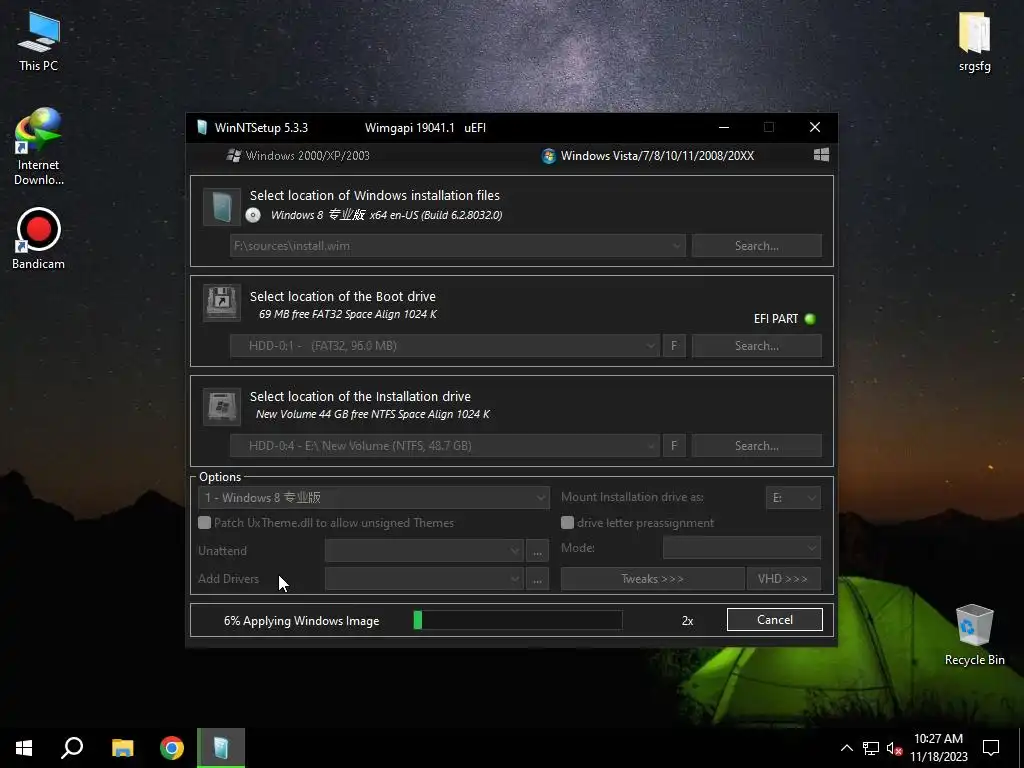Open the Unattend dropdown

tap(424, 551)
